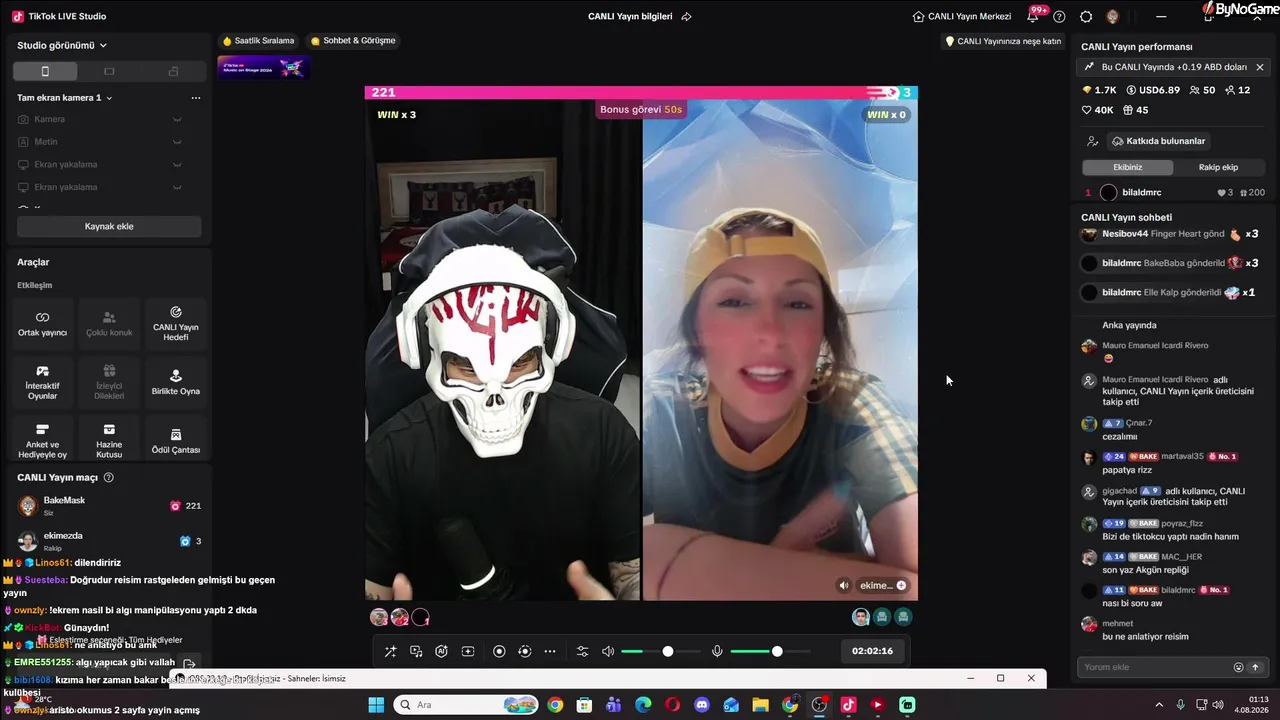
Task: Open Katkıda bulunanlar
Action: (x=1159, y=141)
